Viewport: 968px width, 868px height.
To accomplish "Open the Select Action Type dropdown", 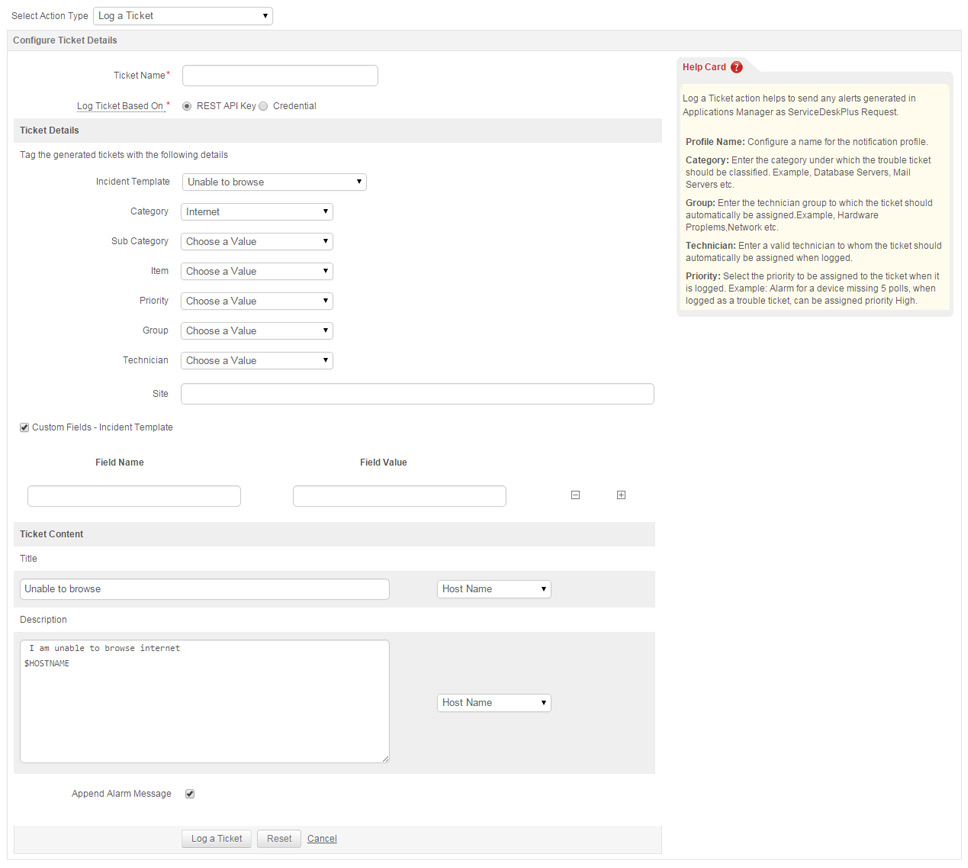I will (183, 16).
